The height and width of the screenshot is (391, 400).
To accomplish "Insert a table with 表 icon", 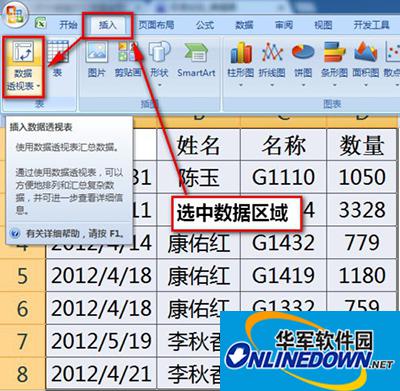I will pyautogui.click(x=58, y=52).
